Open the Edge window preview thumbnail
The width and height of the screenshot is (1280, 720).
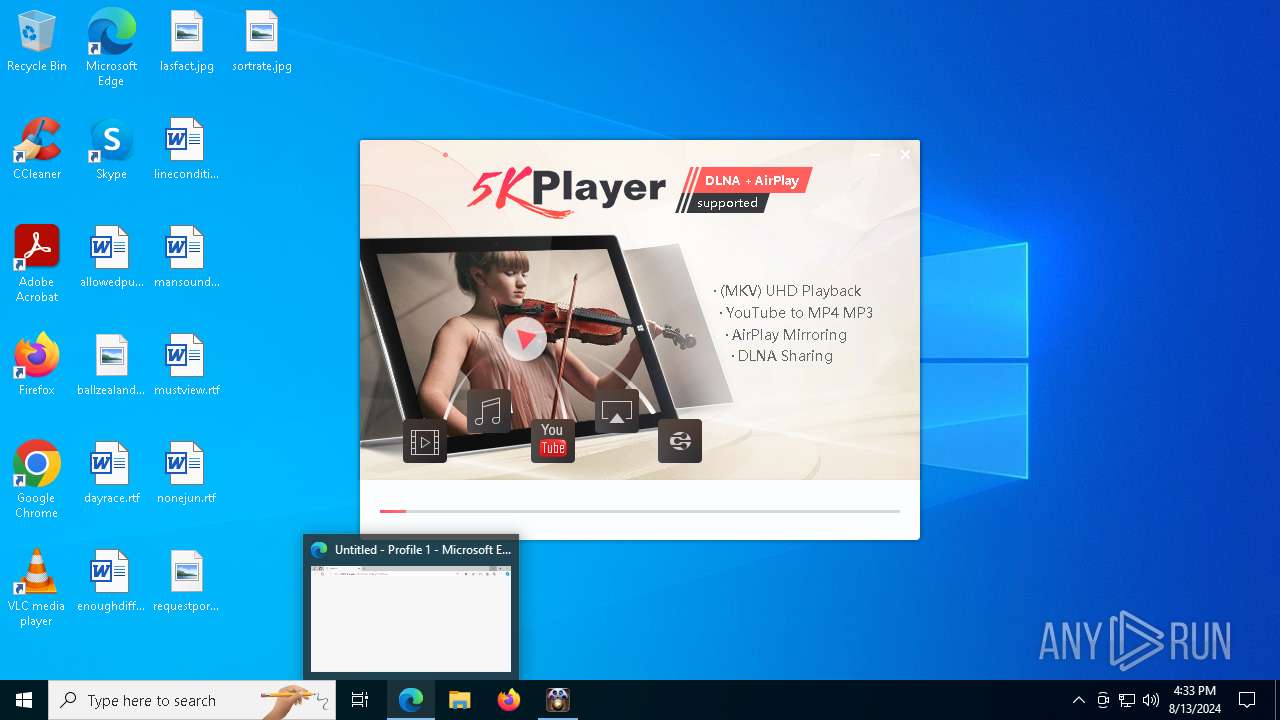pyautogui.click(x=411, y=618)
